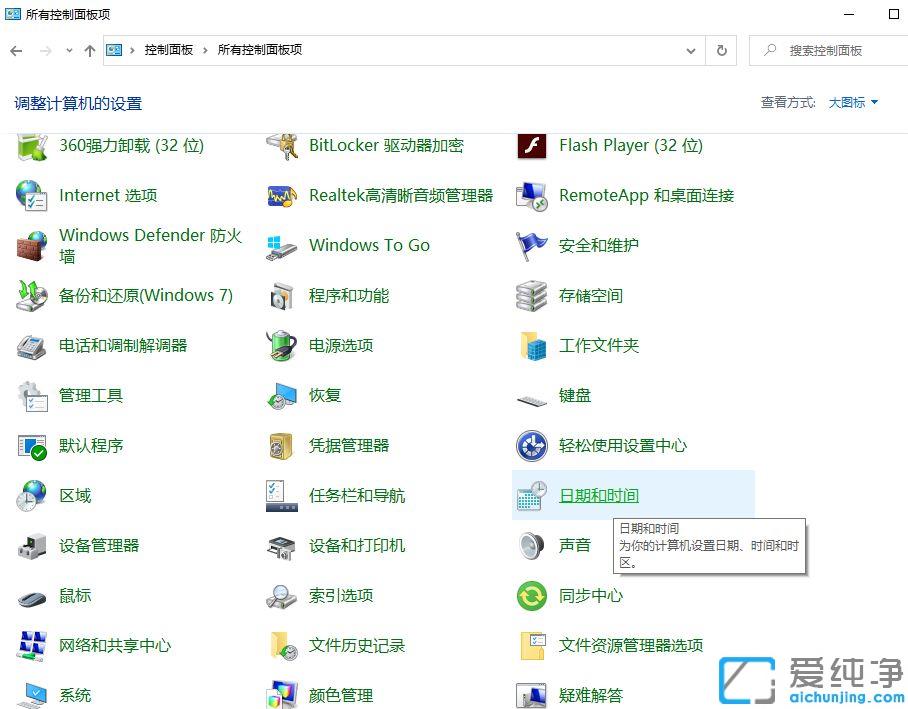Click 设备管理器 text link

coord(99,546)
